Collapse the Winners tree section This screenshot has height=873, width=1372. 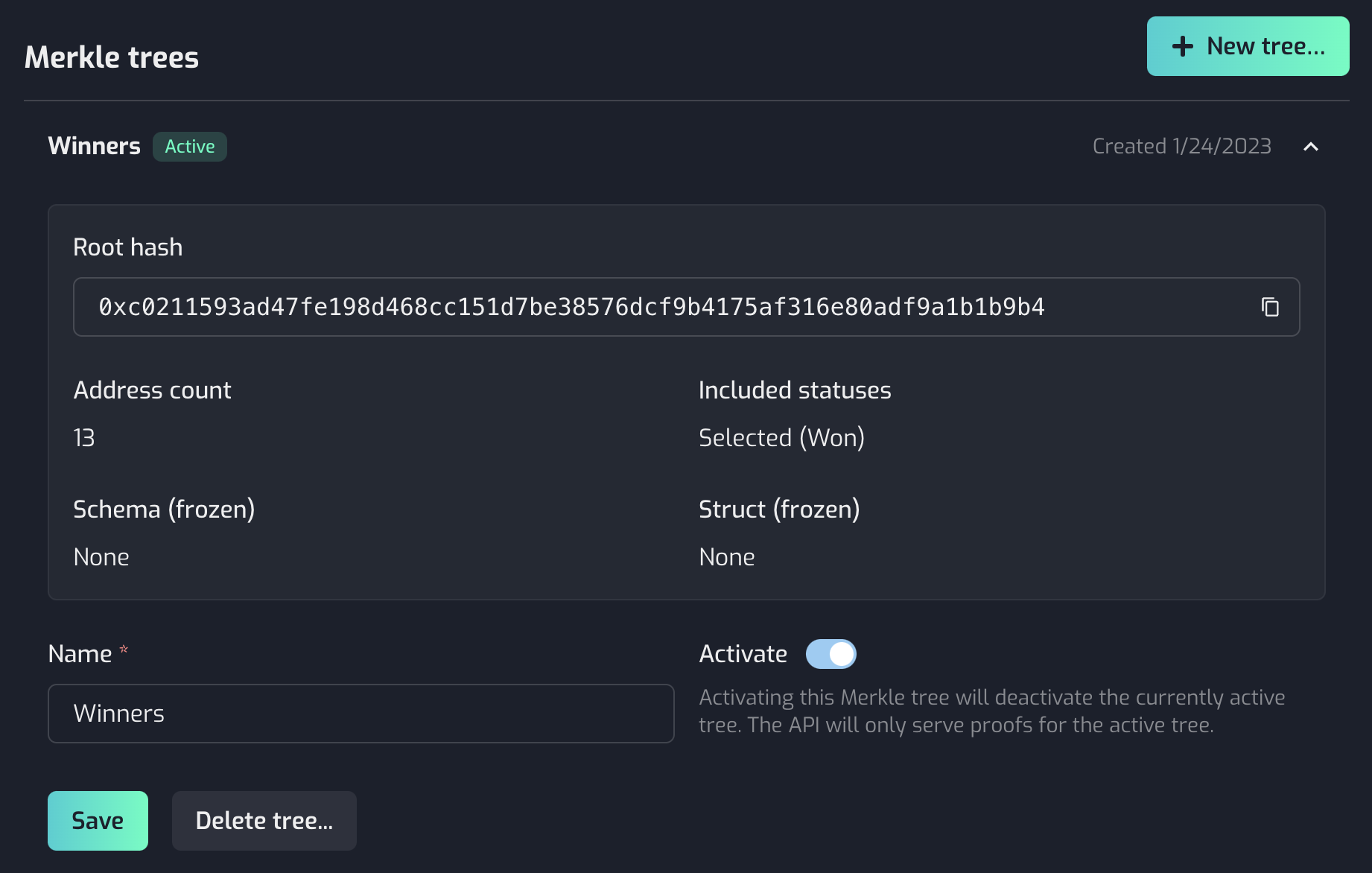1311,147
